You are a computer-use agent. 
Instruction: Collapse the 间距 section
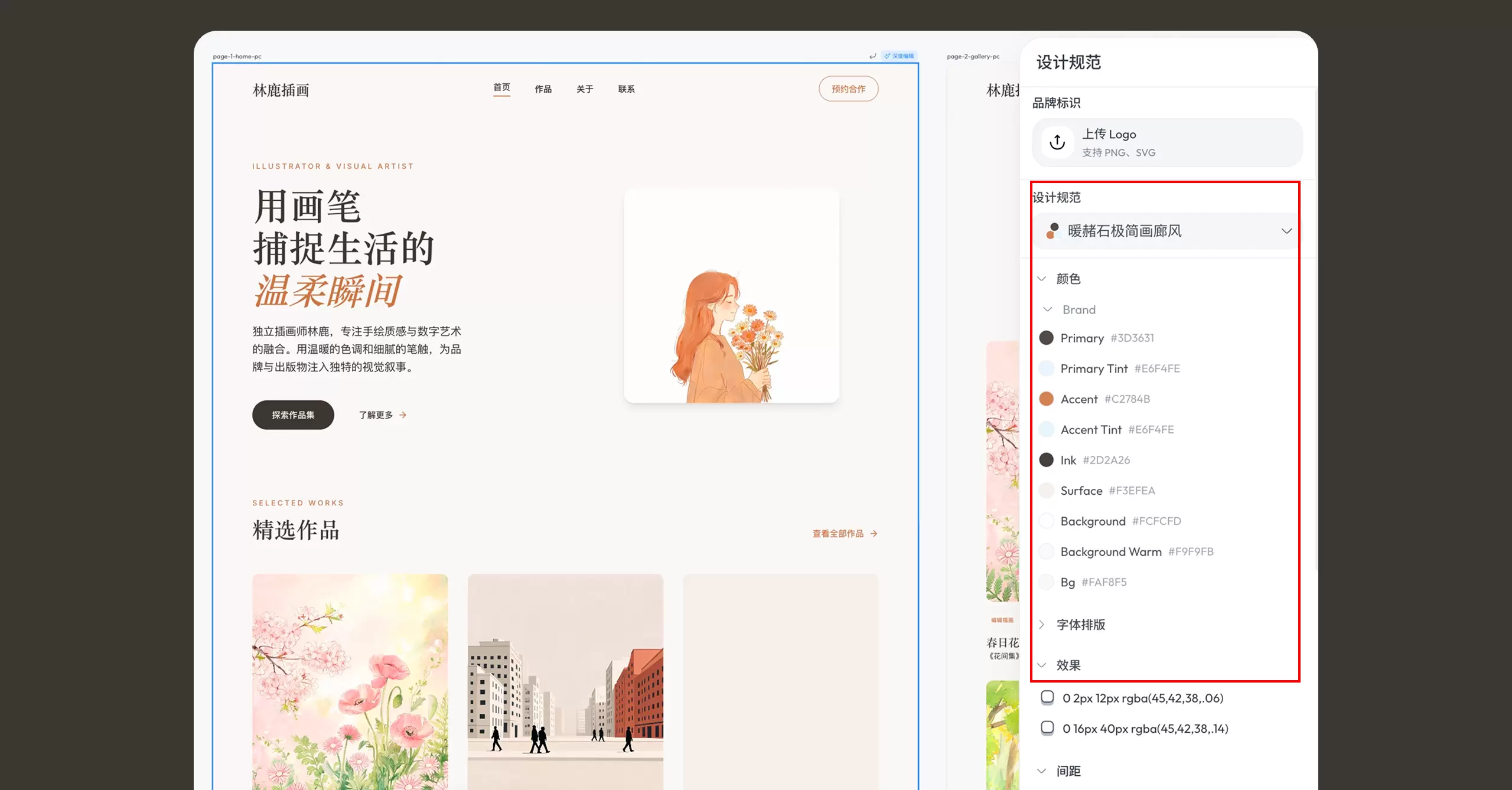[1042, 771]
